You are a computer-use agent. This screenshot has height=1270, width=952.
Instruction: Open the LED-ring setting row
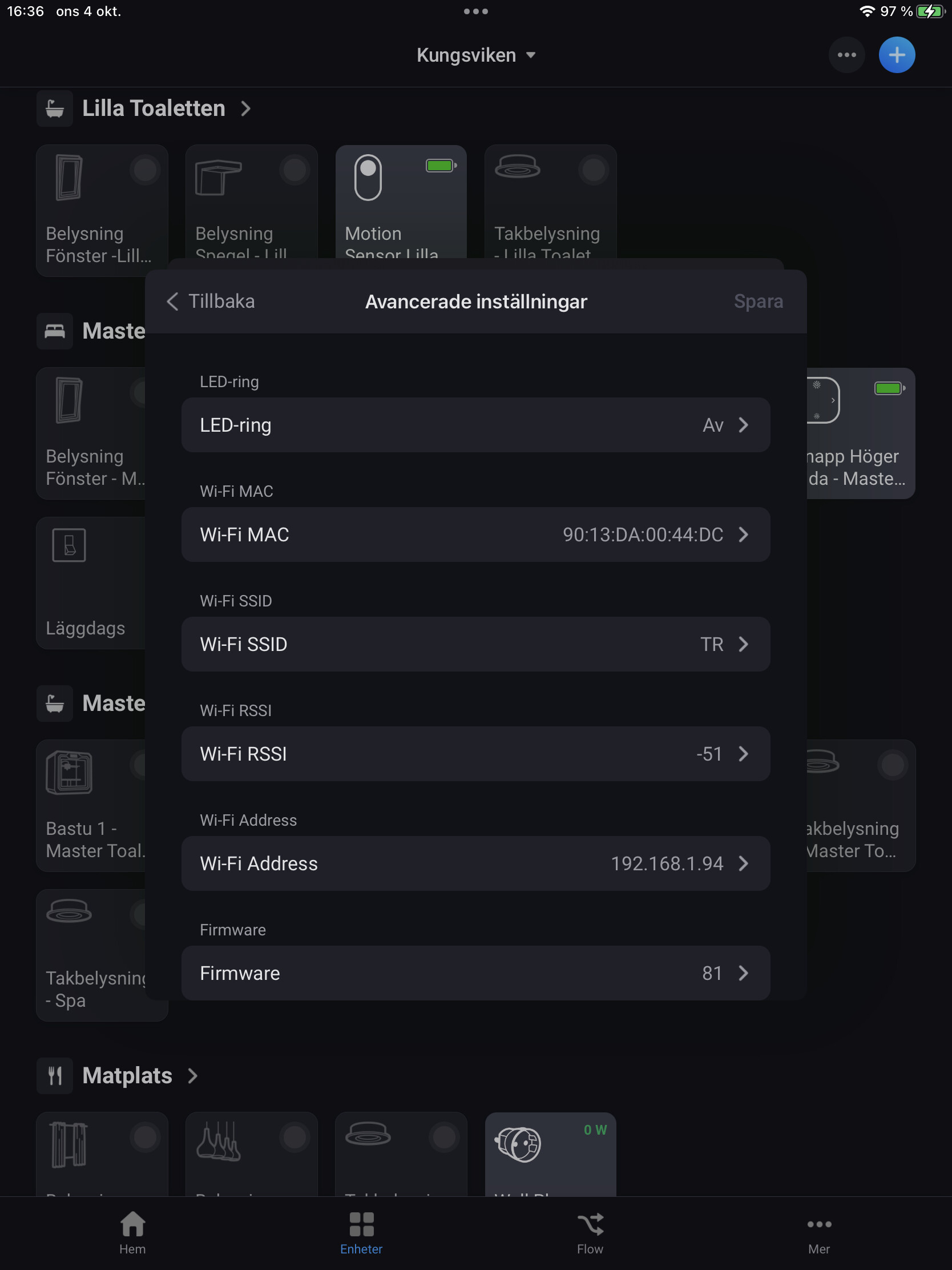pyautogui.click(x=475, y=425)
